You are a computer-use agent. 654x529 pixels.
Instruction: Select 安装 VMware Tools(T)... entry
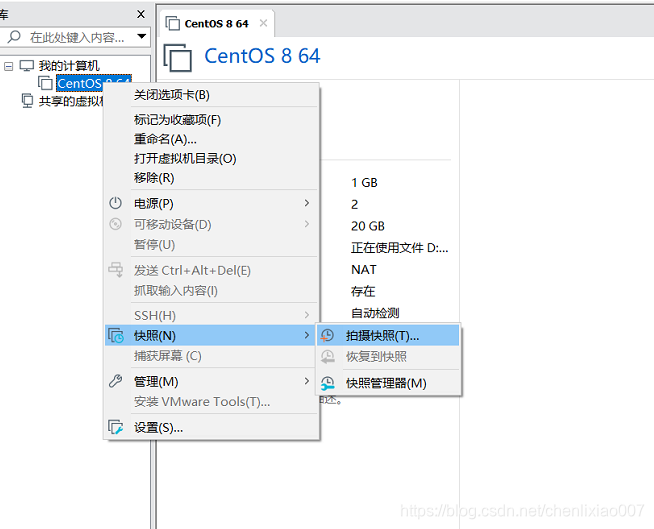tap(211, 402)
